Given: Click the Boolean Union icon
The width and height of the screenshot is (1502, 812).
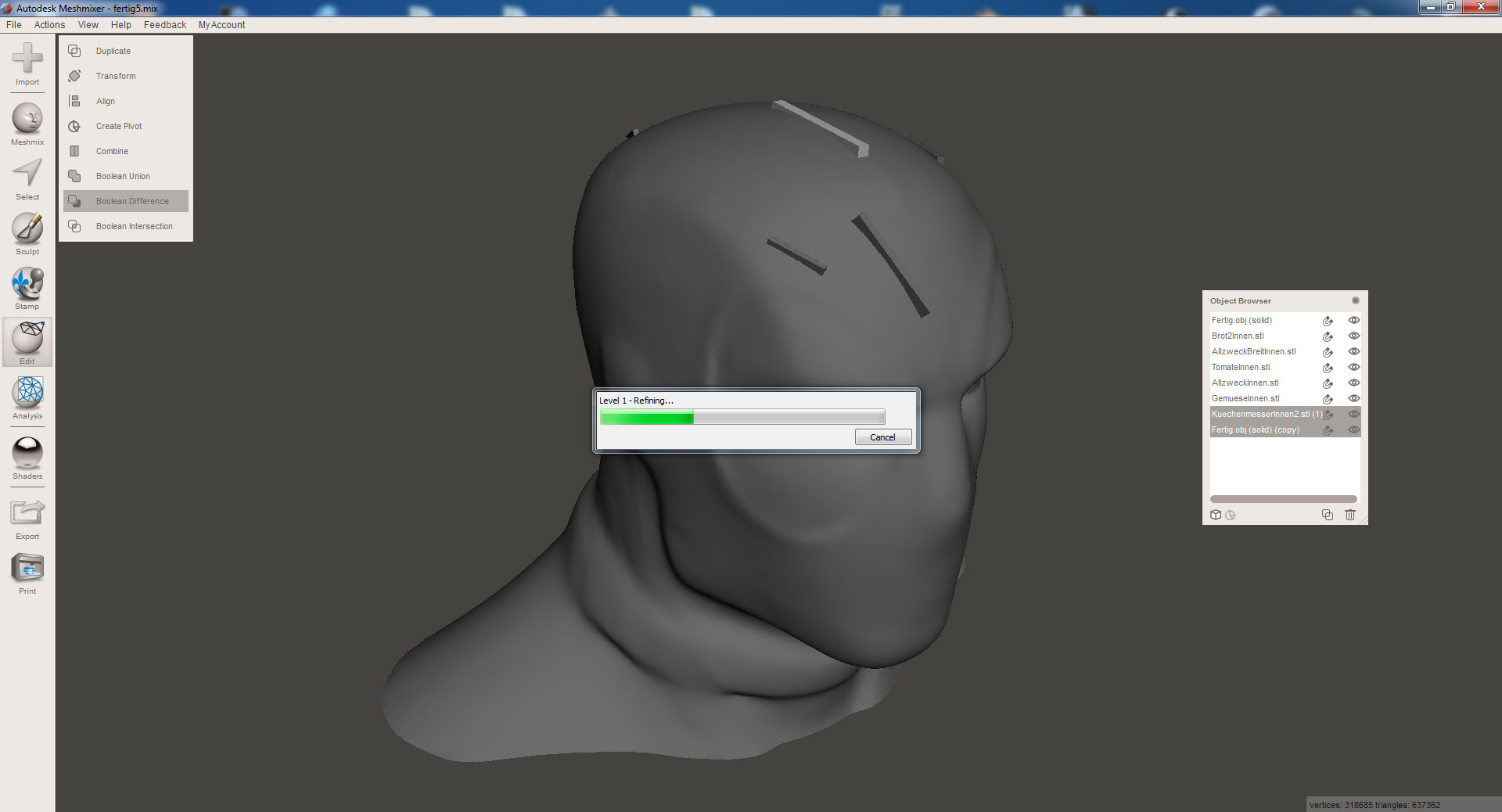Looking at the screenshot, I should click(x=74, y=176).
